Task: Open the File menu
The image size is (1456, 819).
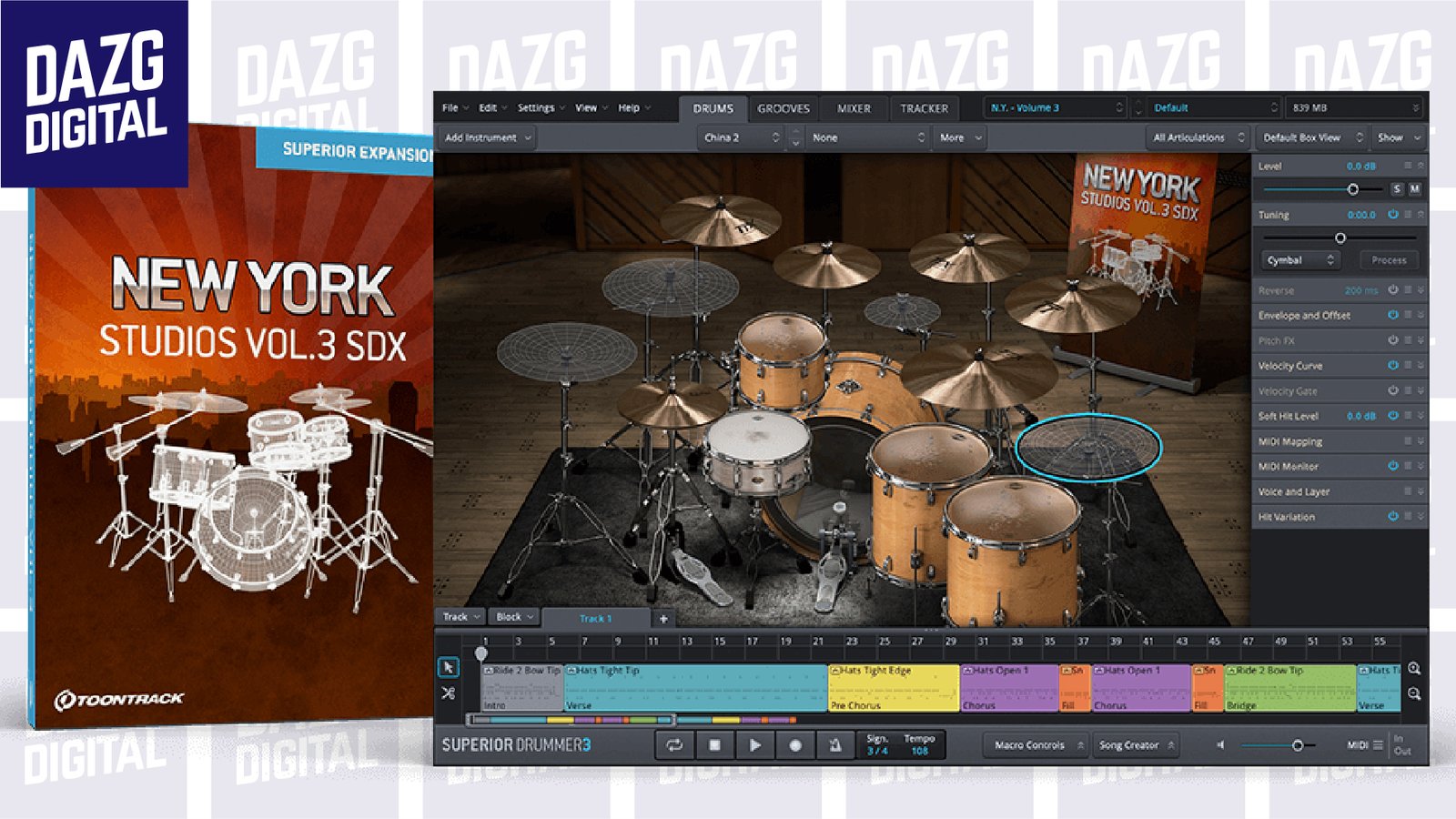Action: pos(455,107)
